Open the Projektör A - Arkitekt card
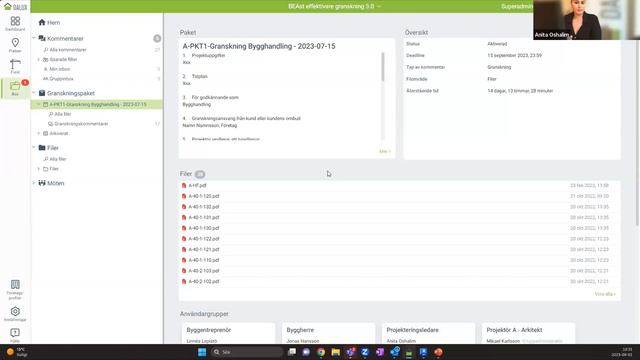 (529, 333)
